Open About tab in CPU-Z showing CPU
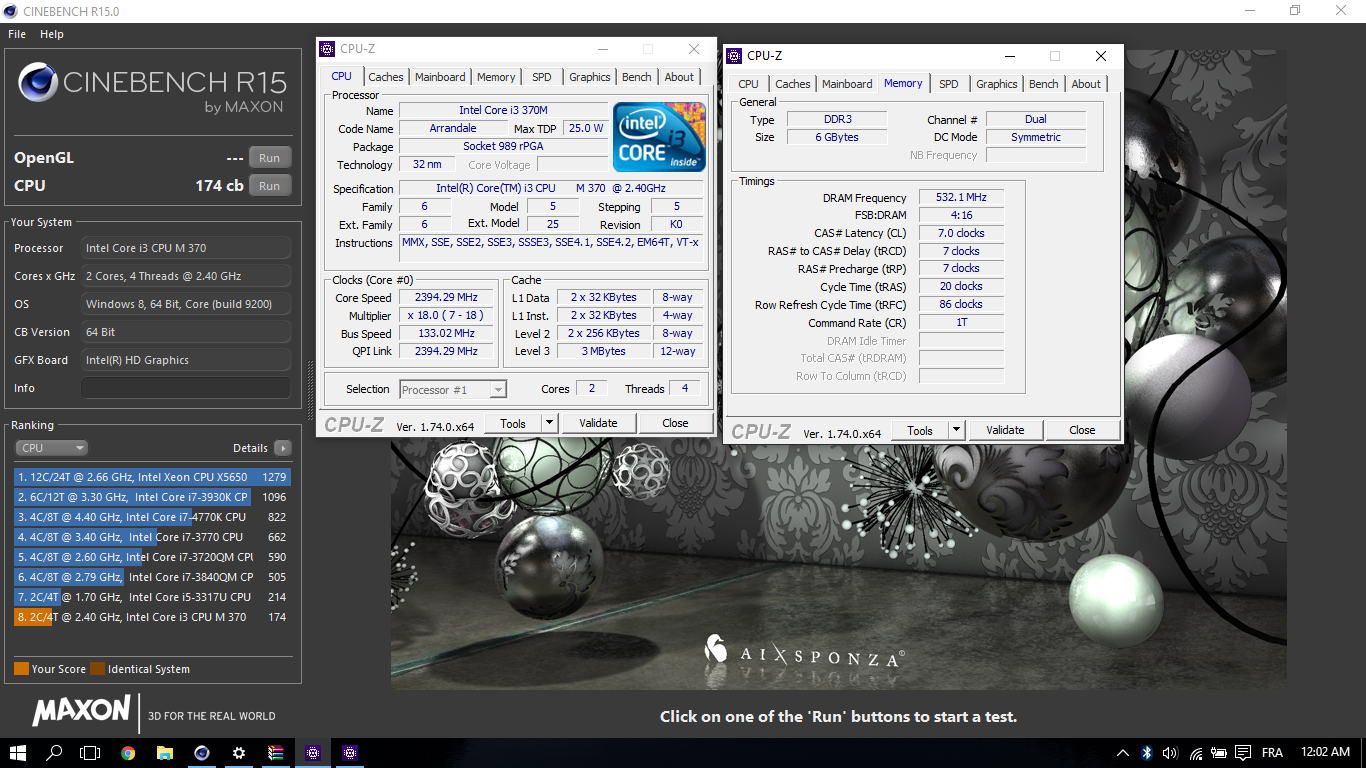 pyautogui.click(x=679, y=77)
